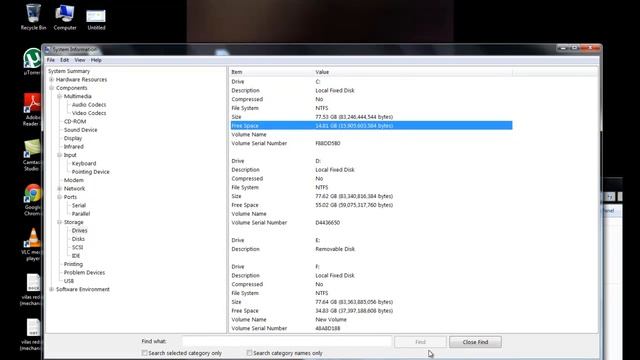Select Display tree item
Image resolution: width=640 pixels, height=360 pixels.
[73, 138]
